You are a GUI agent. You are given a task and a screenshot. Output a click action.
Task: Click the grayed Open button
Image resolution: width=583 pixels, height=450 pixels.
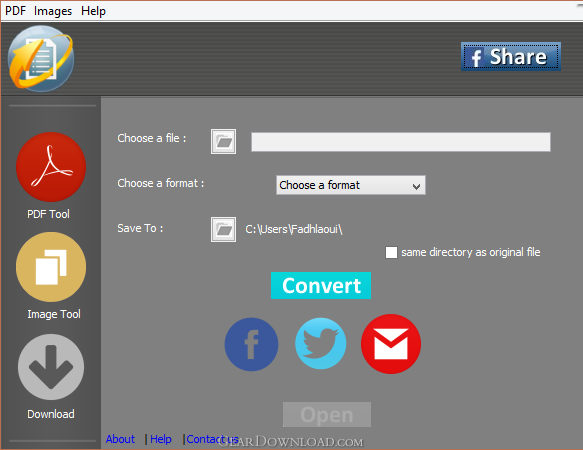(327, 414)
